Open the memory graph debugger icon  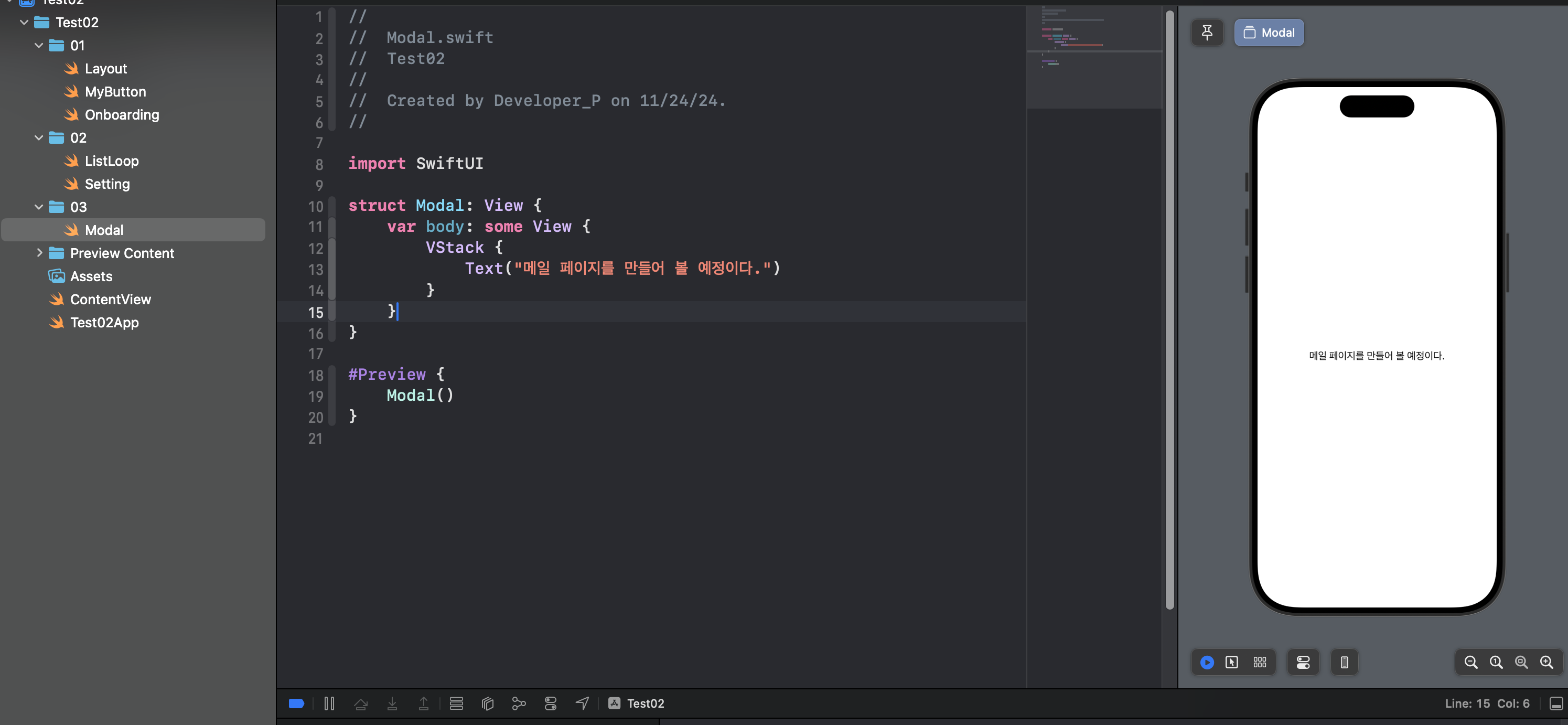click(519, 703)
